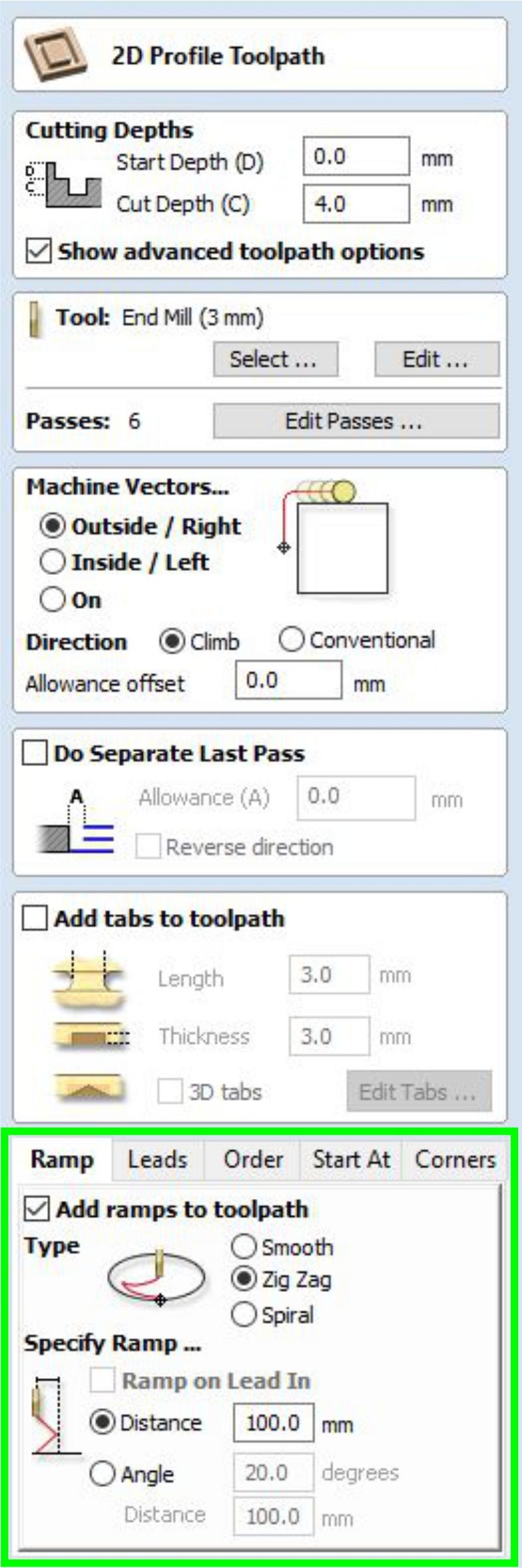The image size is (522, 1568).
Task: Open Edit Passes dialog
Action: (356, 421)
